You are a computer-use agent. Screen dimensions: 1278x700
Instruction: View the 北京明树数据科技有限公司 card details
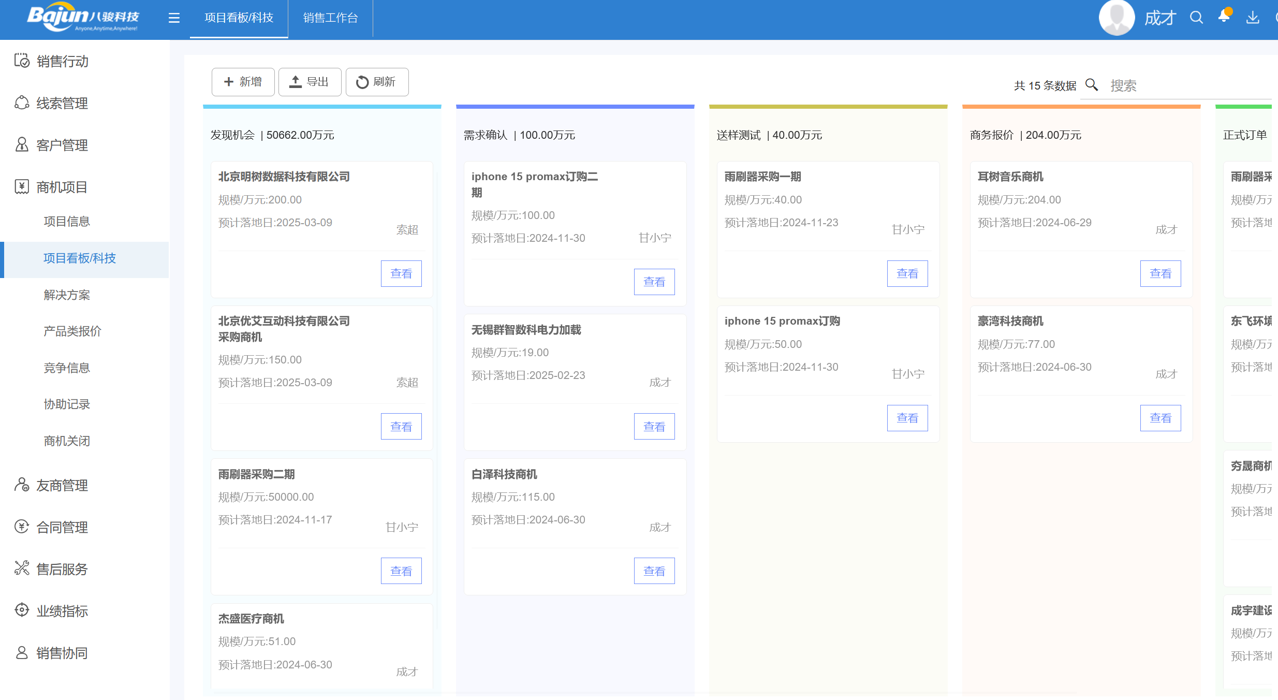coord(401,273)
